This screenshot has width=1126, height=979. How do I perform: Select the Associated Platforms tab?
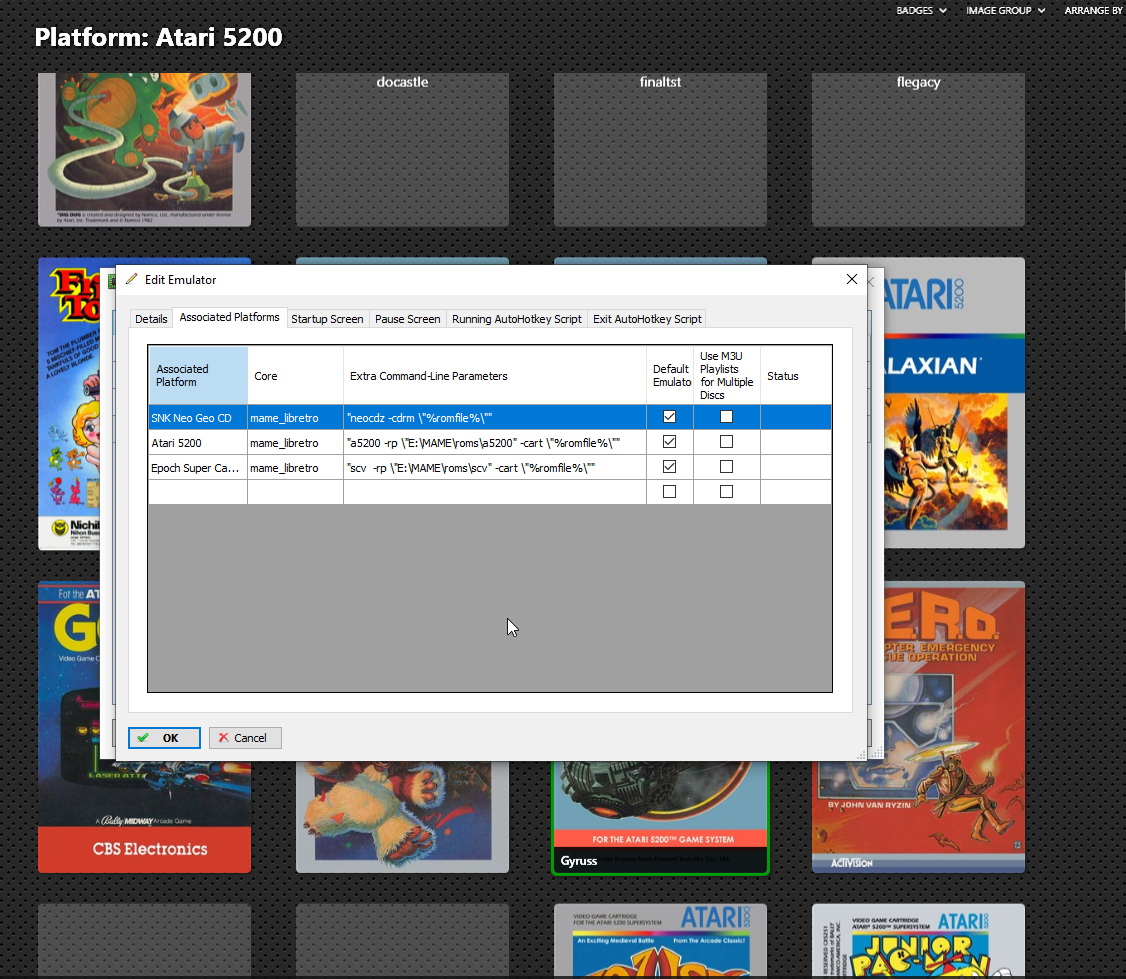[x=229, y=317]
